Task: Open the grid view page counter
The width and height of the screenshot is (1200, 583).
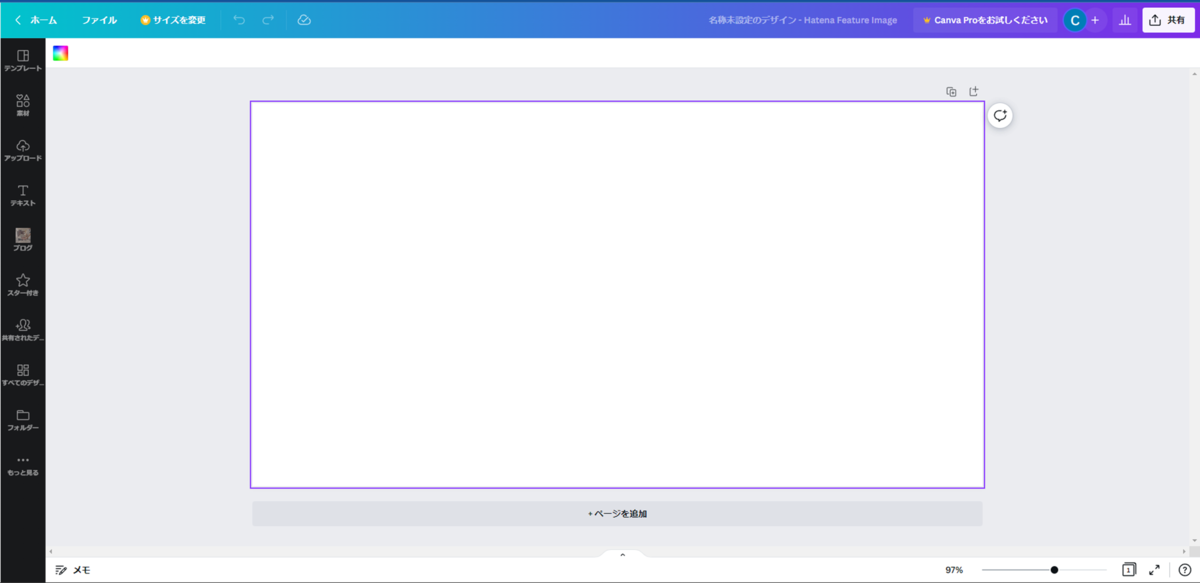Action: [1129, 570]
